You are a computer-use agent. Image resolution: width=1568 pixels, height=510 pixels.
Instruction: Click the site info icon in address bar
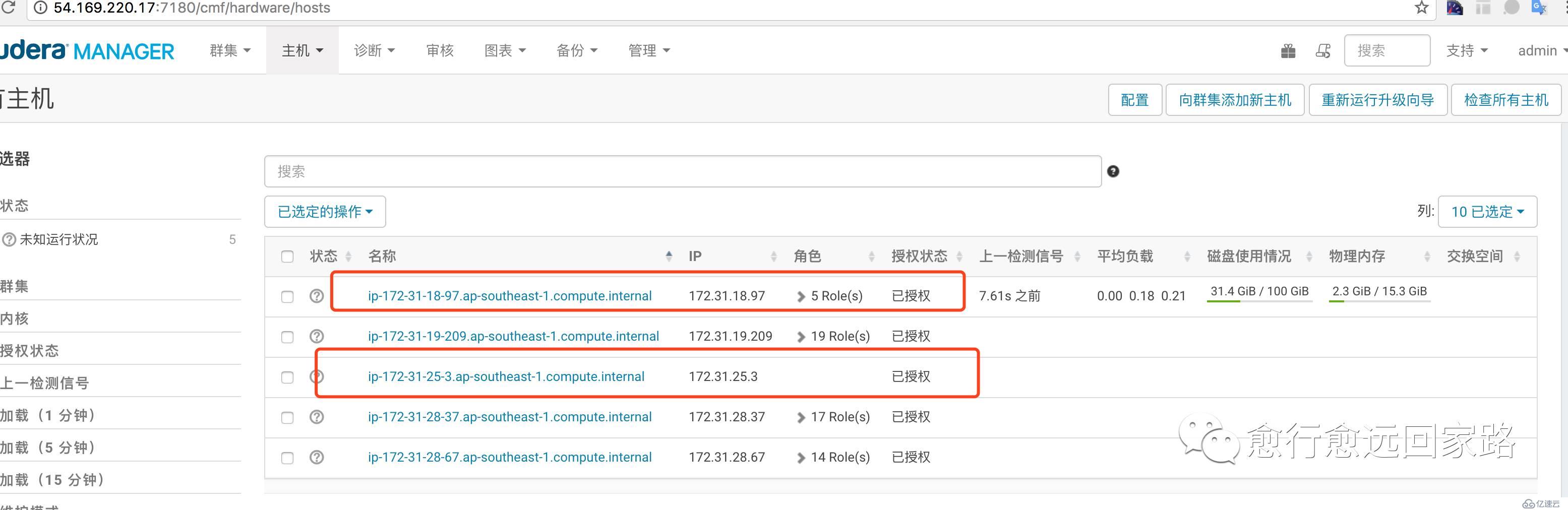pos(40,7)
